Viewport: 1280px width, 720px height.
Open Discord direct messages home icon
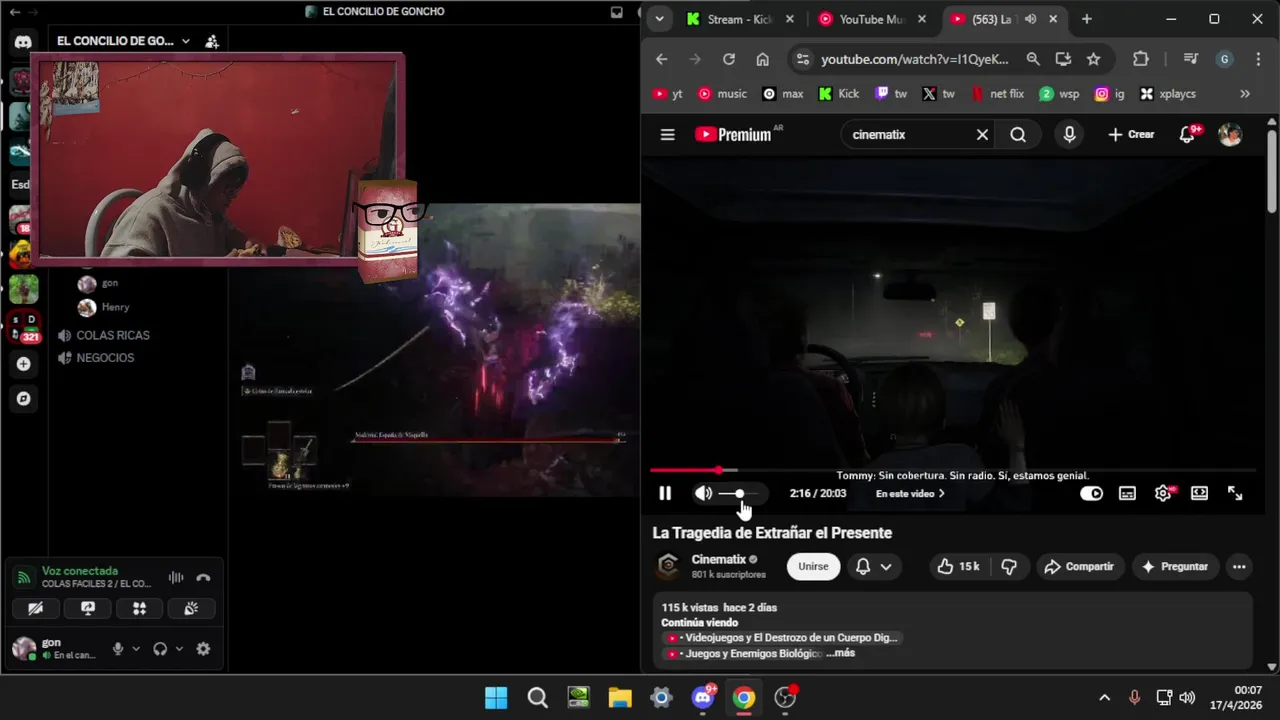click(x=23, y=41)
